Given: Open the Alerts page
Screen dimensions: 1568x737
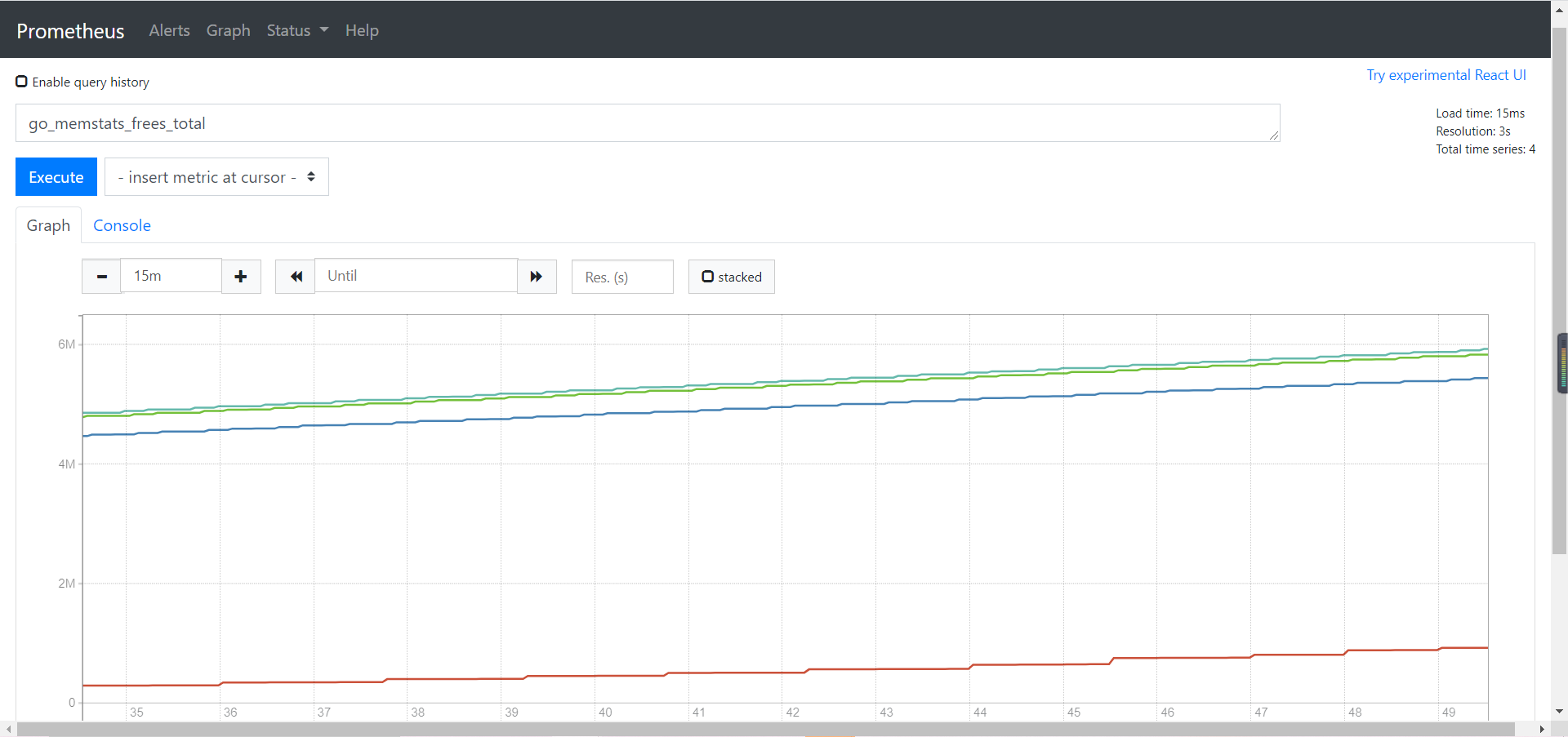Looking at the screenshot, I should (x=169, y=30).
